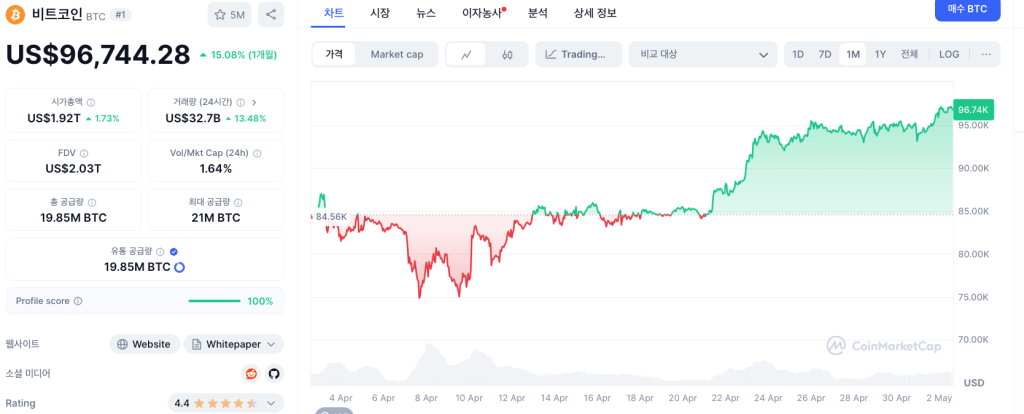Click the 매수 BTC button

pos(967,9)
